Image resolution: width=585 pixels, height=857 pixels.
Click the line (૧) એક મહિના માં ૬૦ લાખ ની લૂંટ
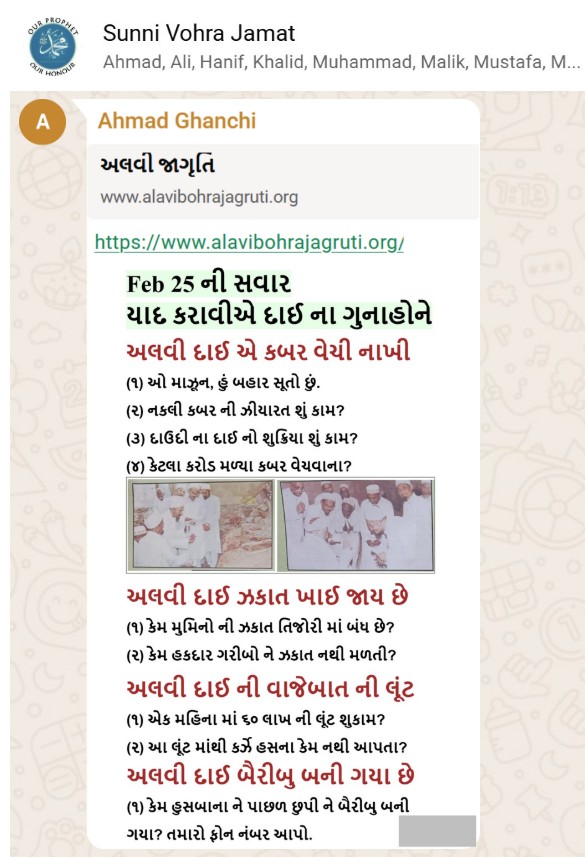pyautogui.click(x=256, y=719)
